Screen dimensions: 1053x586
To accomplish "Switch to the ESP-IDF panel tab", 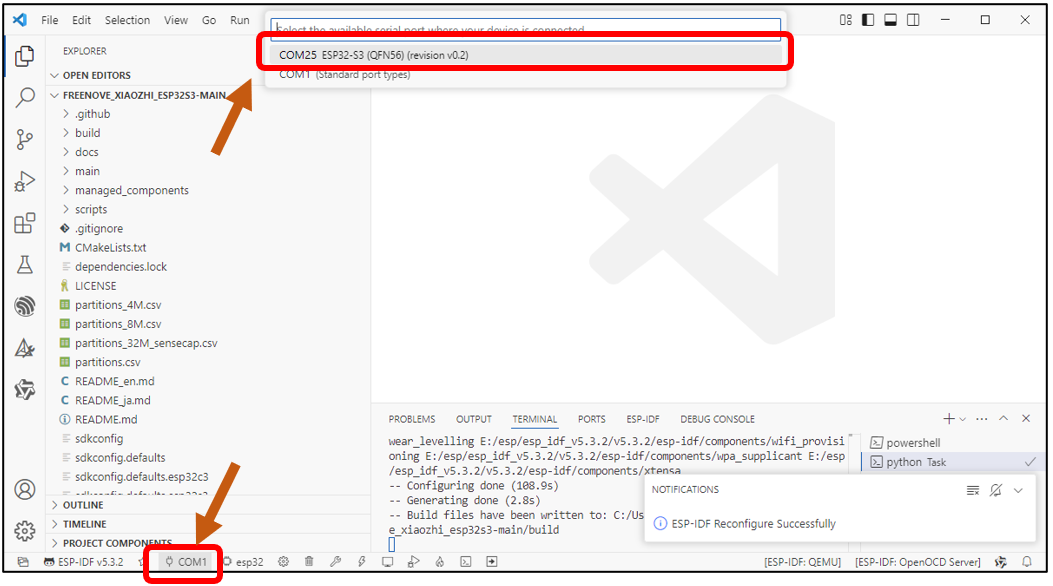I will click(643, 419).
